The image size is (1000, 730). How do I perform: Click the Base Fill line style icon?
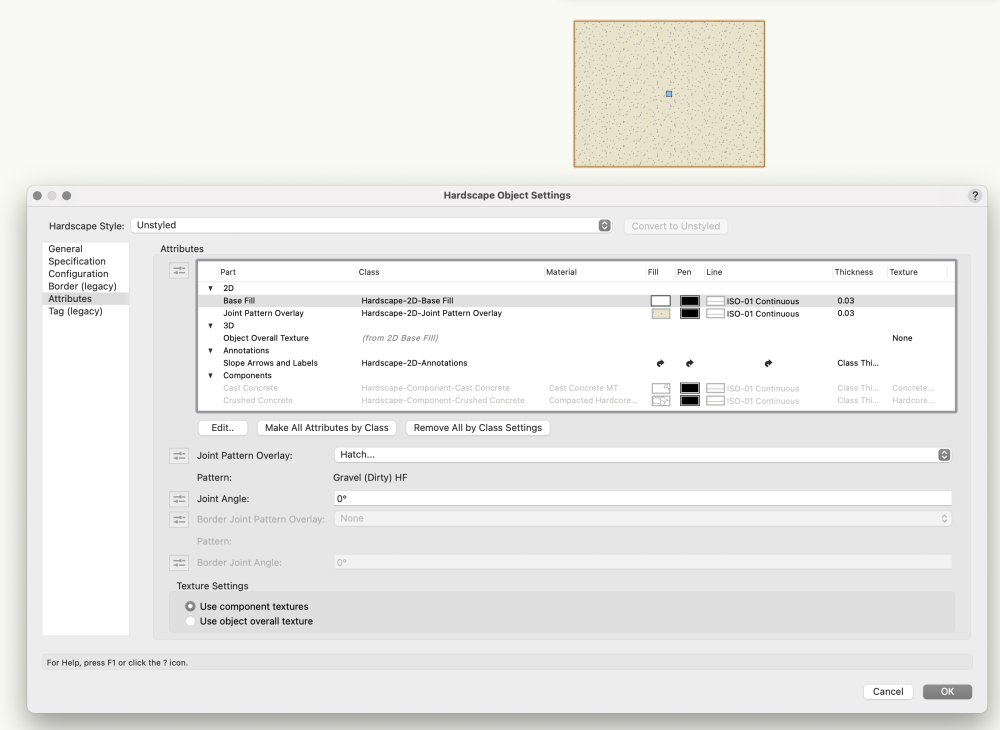click(x=715, y=301)
